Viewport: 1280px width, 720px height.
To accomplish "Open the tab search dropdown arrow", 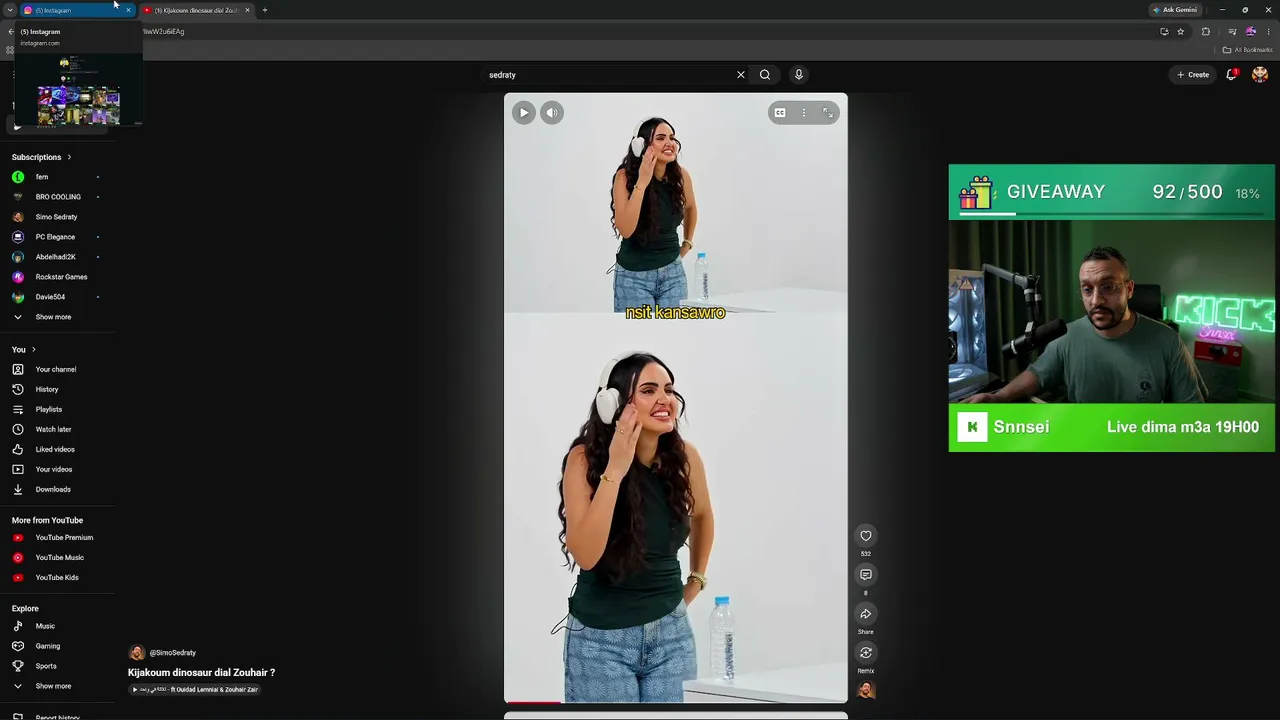I will 10,10.
